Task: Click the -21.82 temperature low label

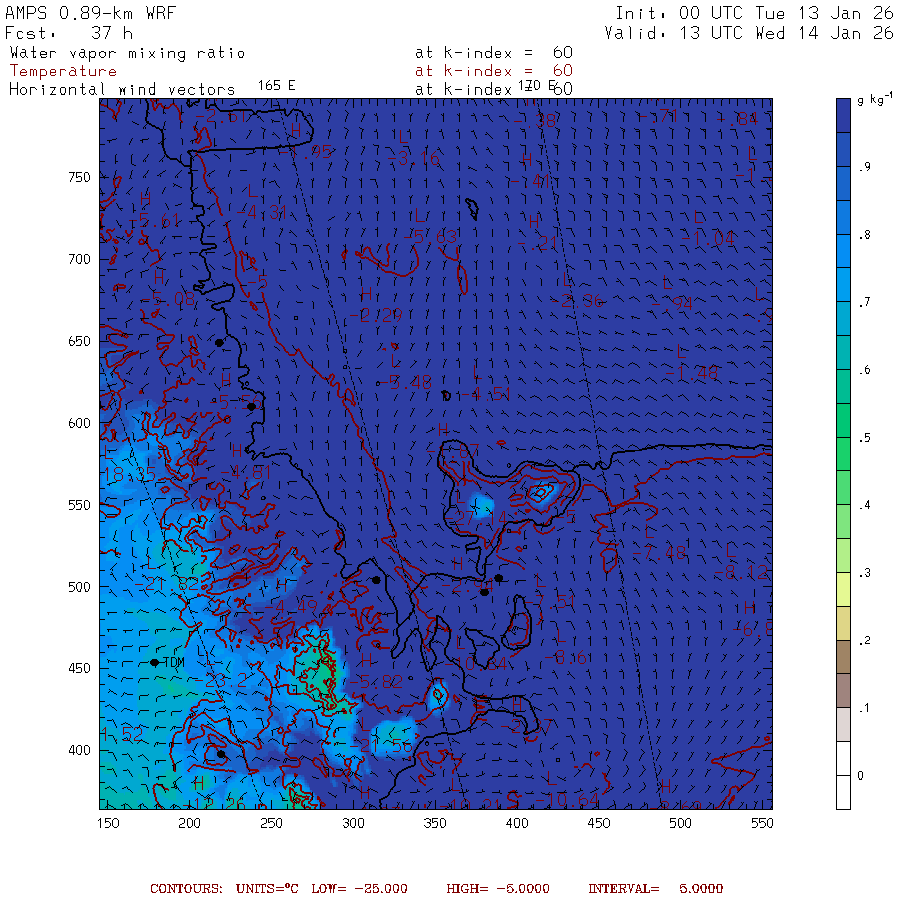Action: coord(166,584)
